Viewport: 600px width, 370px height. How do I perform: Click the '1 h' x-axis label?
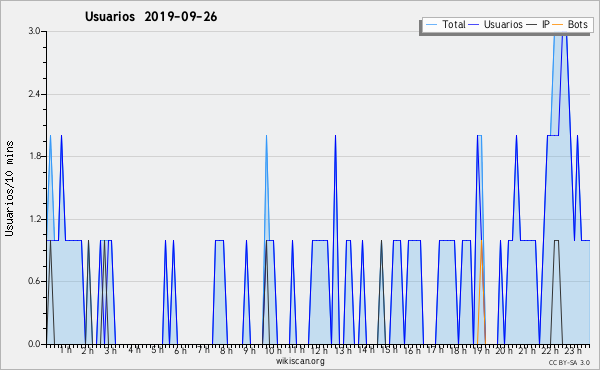tap(65, 350)
